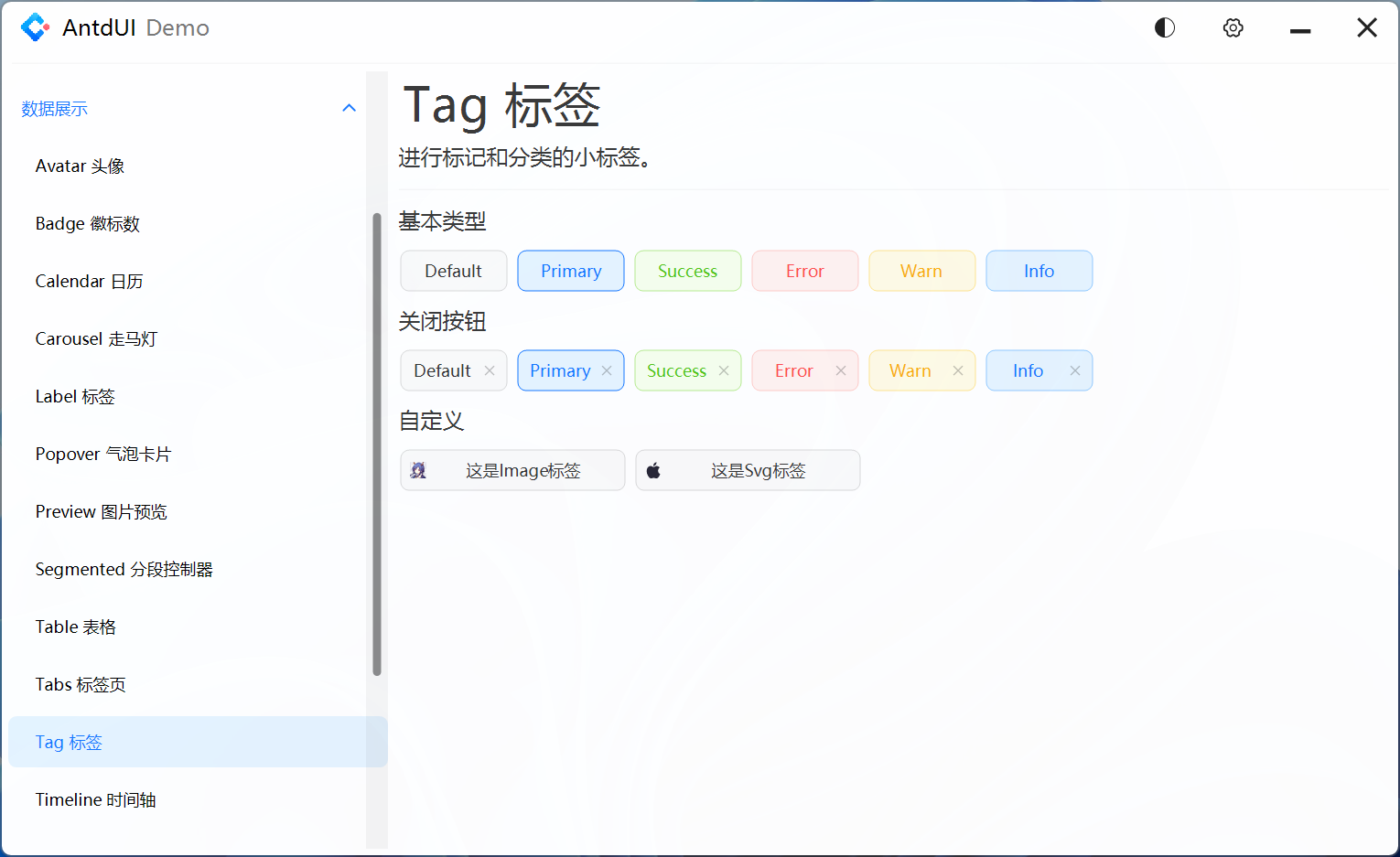Open the settings gear icon
The width and height of the screenshot is (1400, 857).
pyautogui.click(x=1233, y=27)
